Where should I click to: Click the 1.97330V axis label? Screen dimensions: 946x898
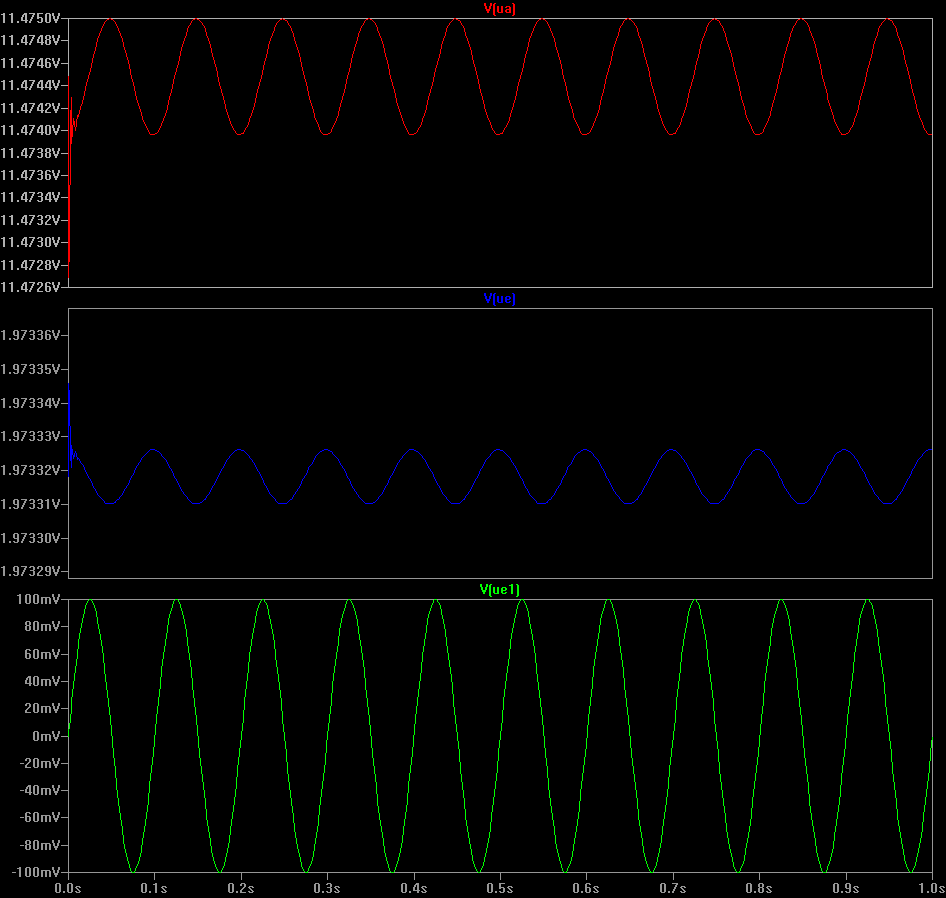tap(30, 538)
